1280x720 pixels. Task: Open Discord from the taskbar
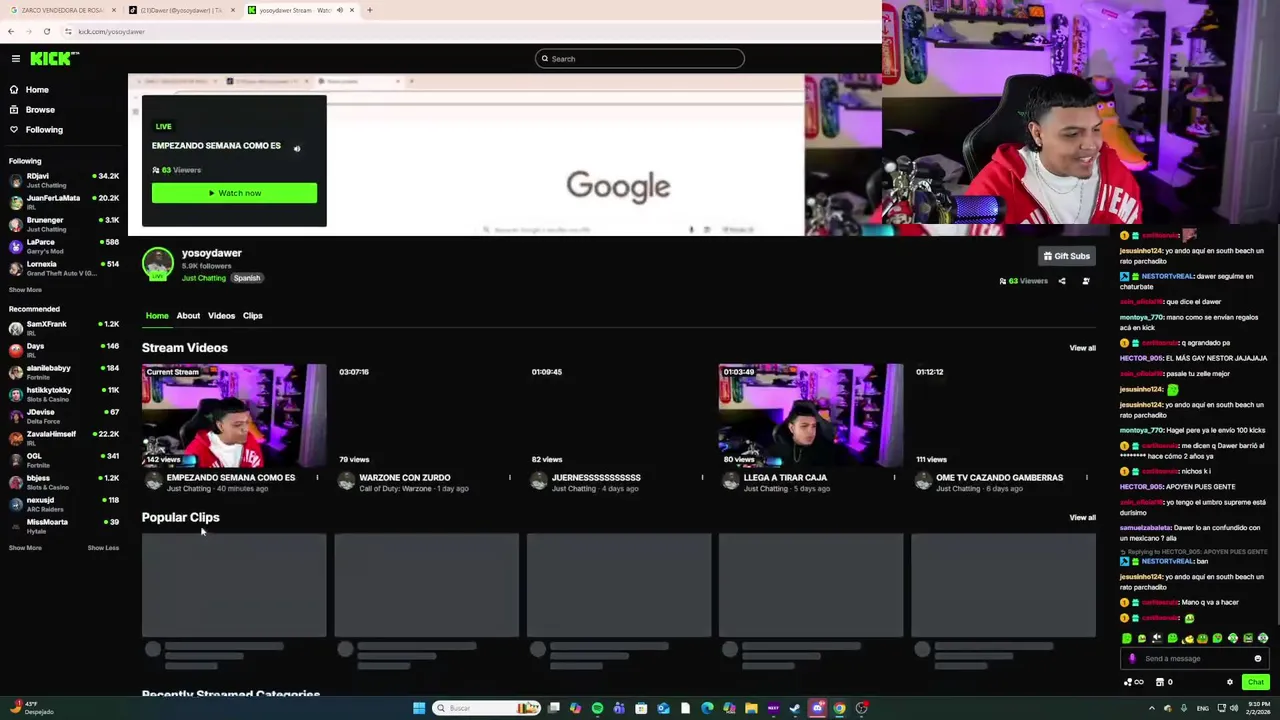click(x=817, y=708)
